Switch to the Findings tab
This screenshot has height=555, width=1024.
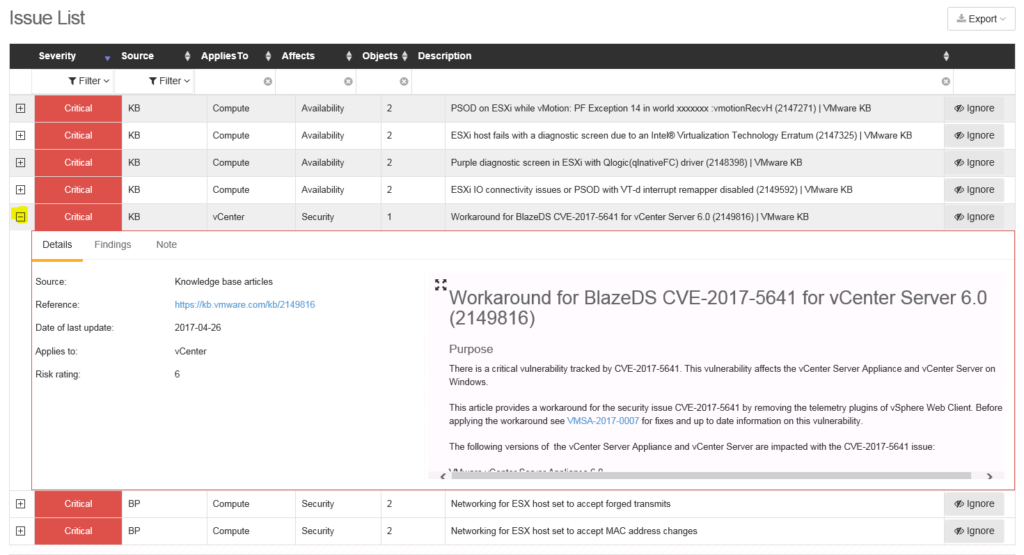[x=112, y=245]
